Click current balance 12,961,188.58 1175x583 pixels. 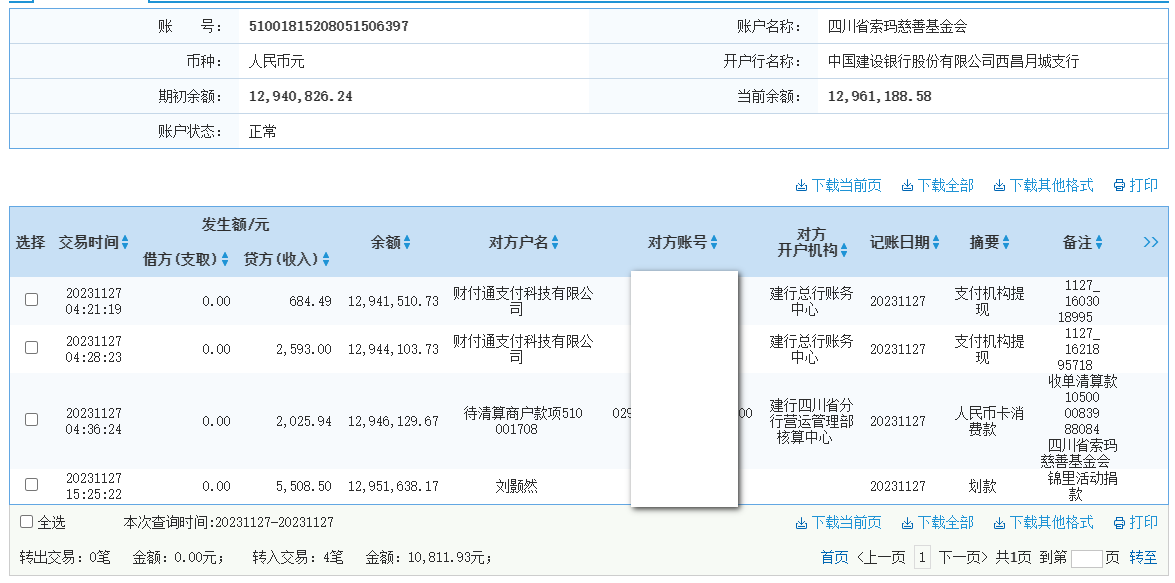[x=880, y=97]
